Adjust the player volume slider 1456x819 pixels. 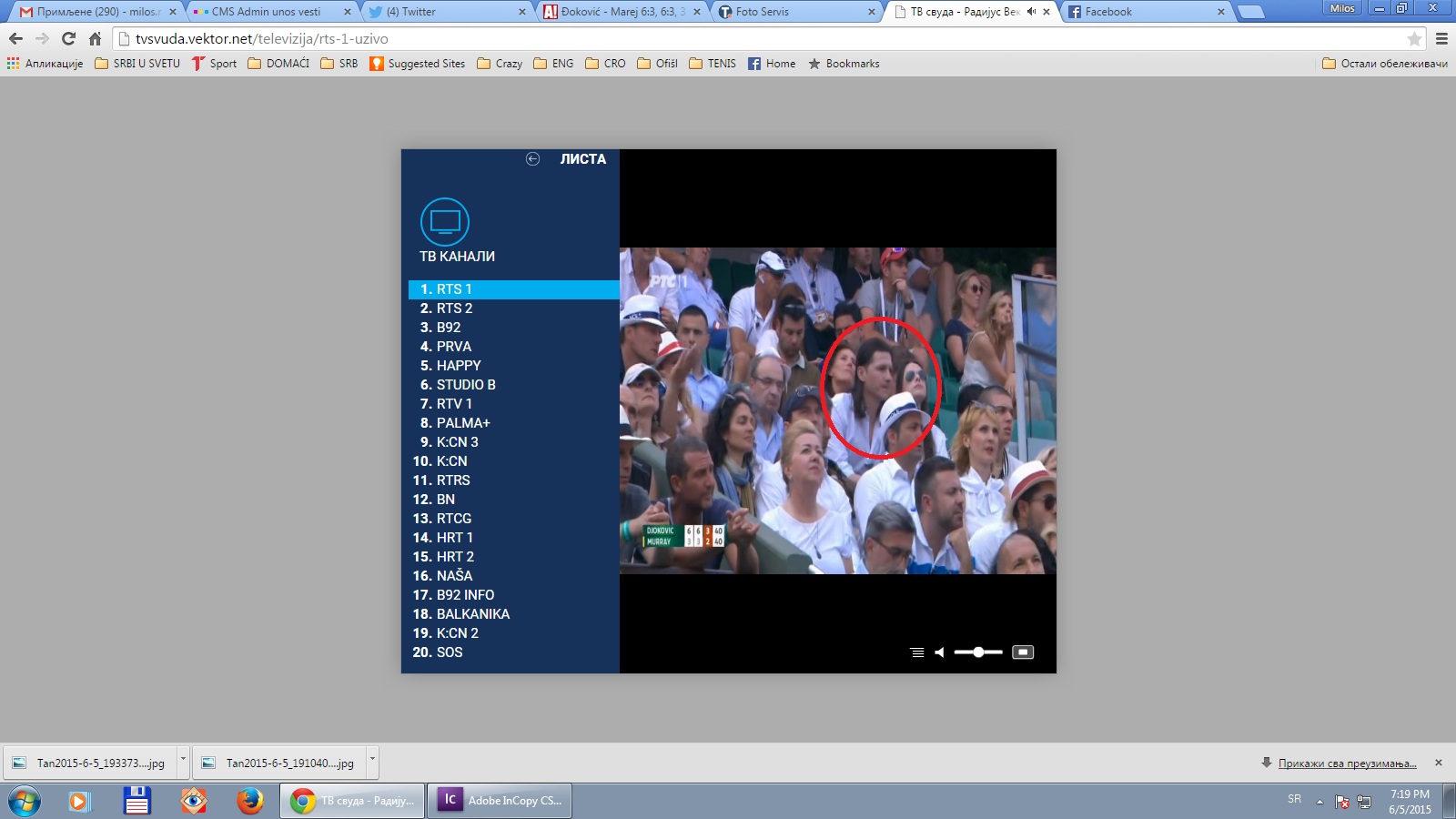[978, 652]
